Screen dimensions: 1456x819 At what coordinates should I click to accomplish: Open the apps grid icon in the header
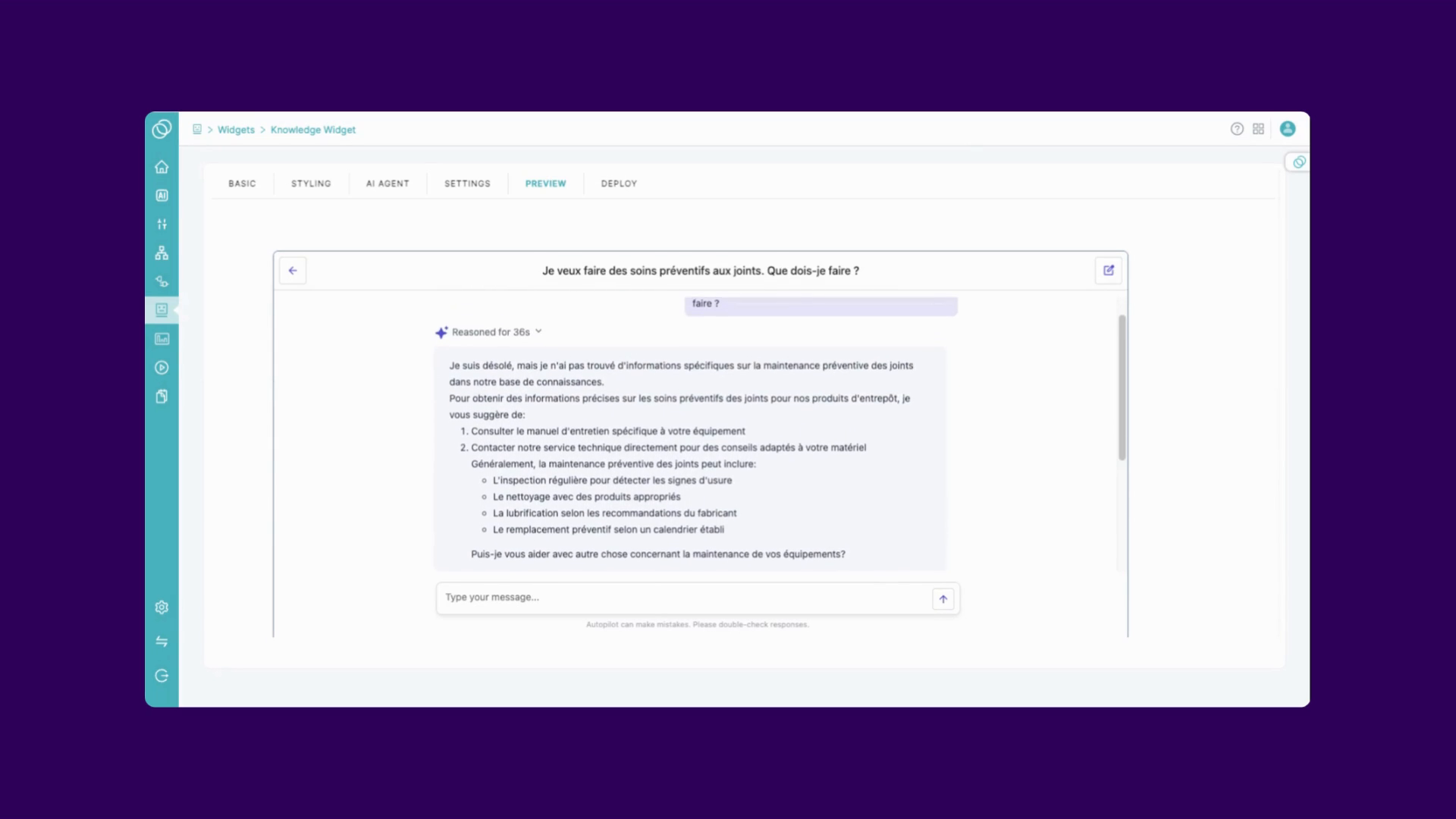(1260, 129)
